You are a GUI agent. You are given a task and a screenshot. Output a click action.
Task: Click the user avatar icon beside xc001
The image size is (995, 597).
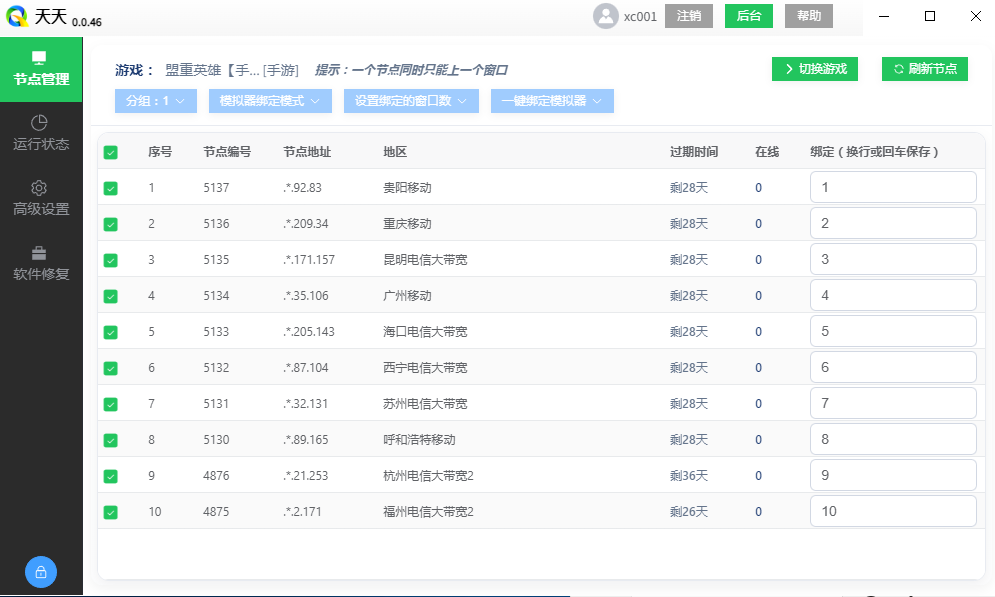(x=605, y=16)
